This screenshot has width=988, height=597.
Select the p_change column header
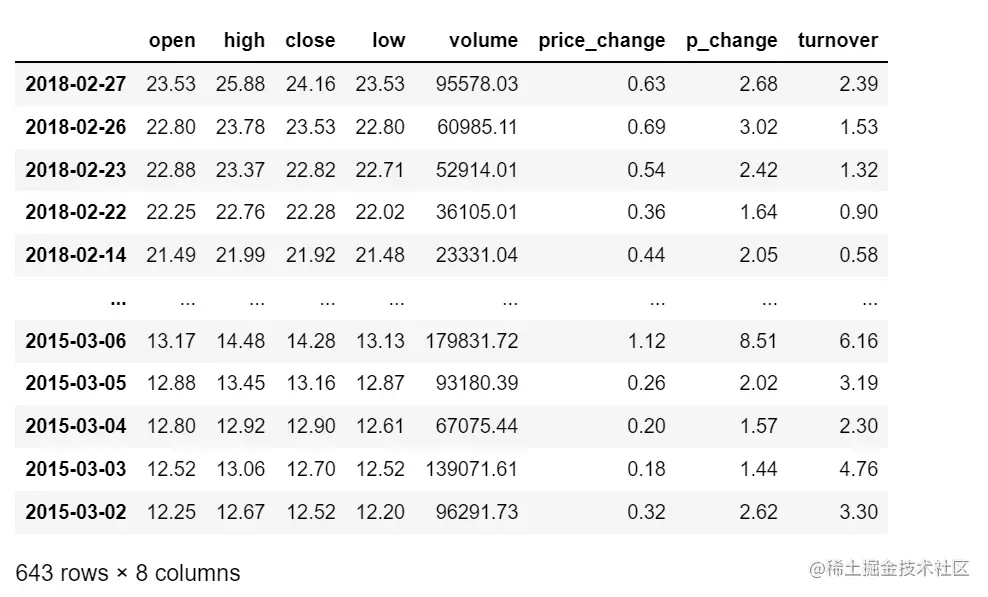pyautogui.click(x=732, y=40)
